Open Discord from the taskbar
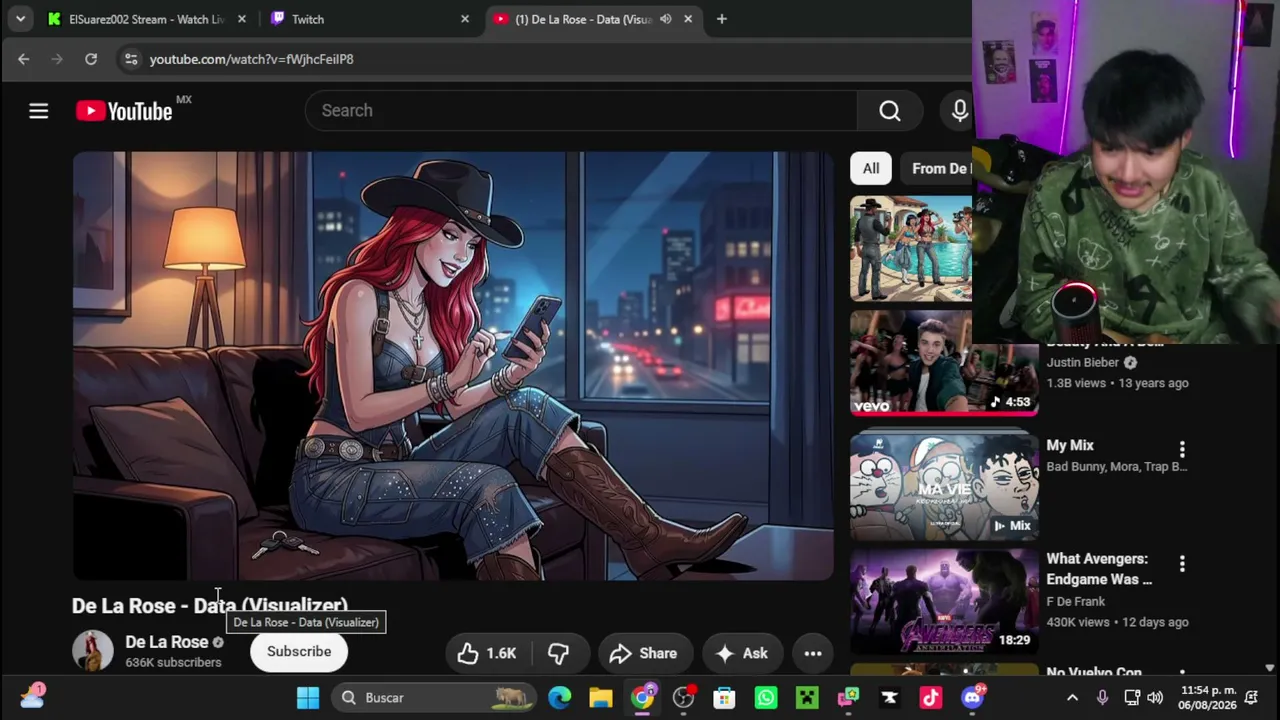 pos(972,697)
